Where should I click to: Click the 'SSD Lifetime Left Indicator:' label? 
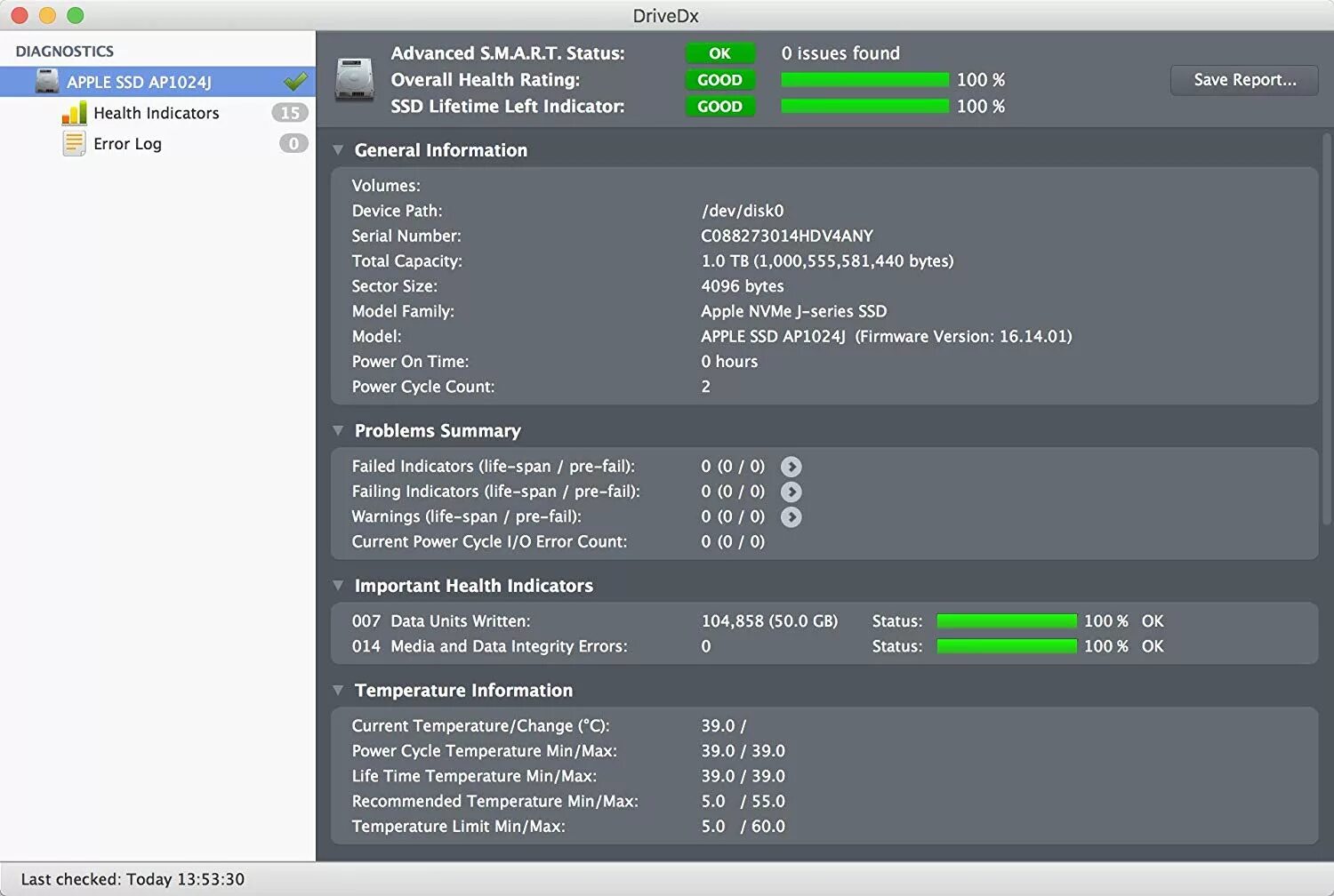click(x=508, y=107)
